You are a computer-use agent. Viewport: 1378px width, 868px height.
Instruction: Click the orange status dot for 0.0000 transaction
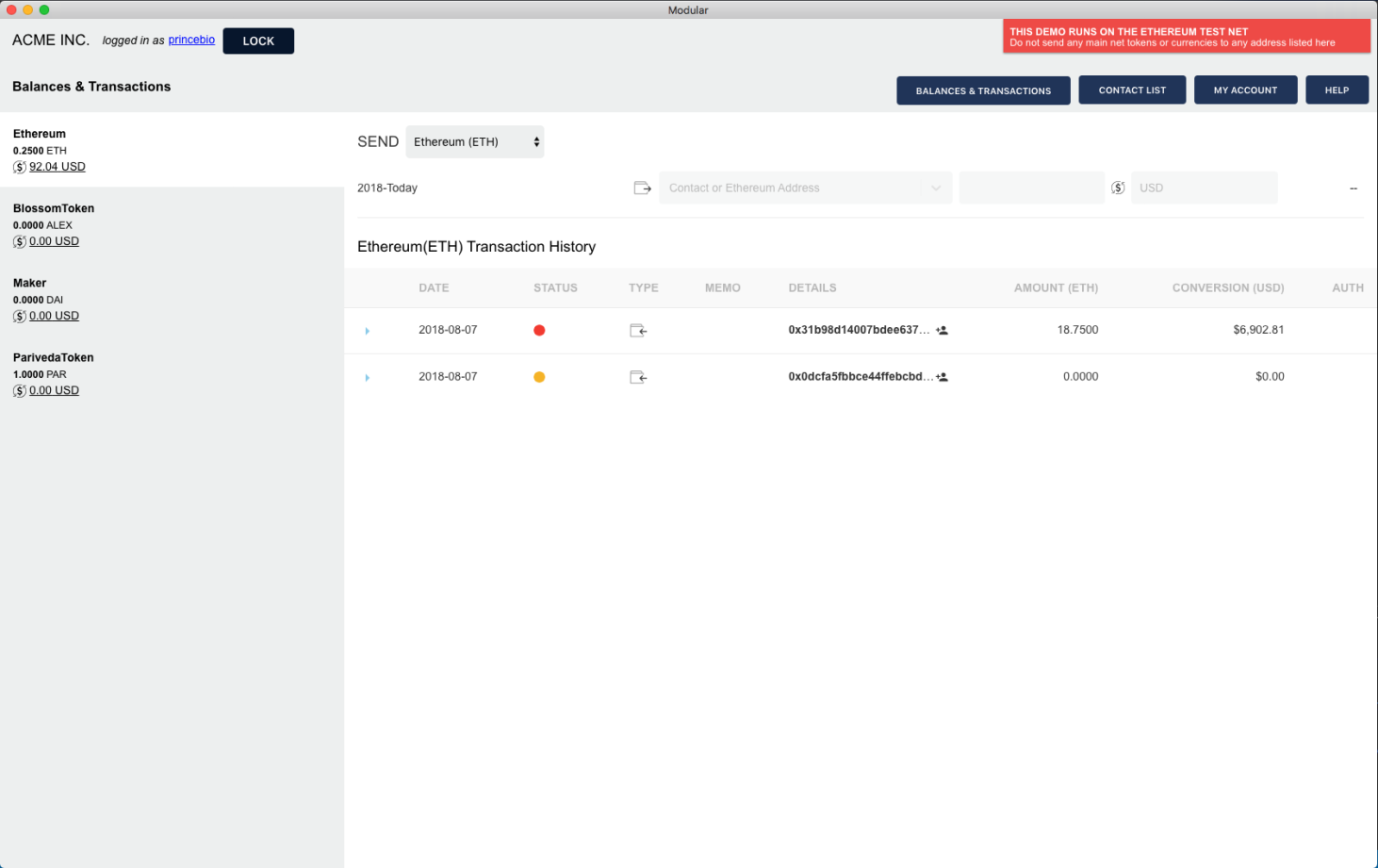(x=539, y=377)
